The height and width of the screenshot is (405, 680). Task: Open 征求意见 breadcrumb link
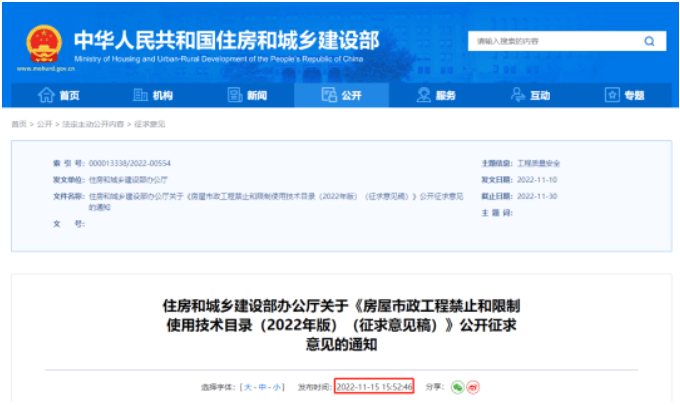pyautogui.click(x=150, y=124)
